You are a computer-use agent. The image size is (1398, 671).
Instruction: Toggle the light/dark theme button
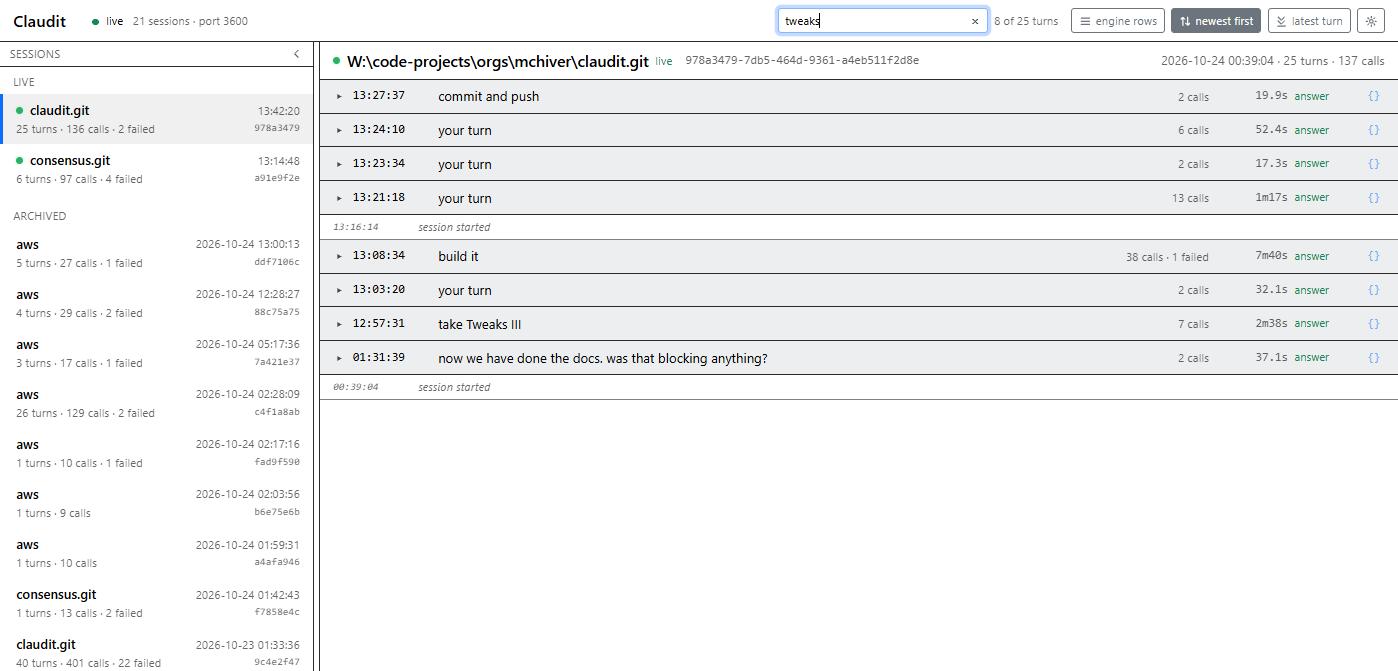[1370, 21]
